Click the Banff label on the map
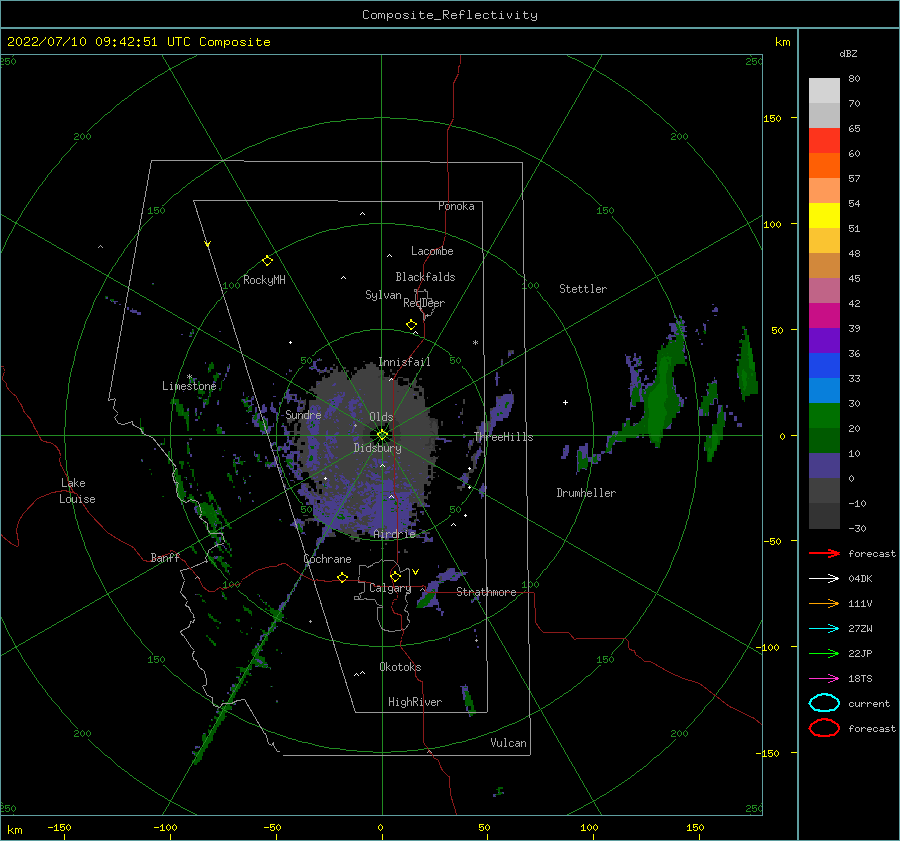This screenshot has width=900, height=841. click(x=165, y=557)
